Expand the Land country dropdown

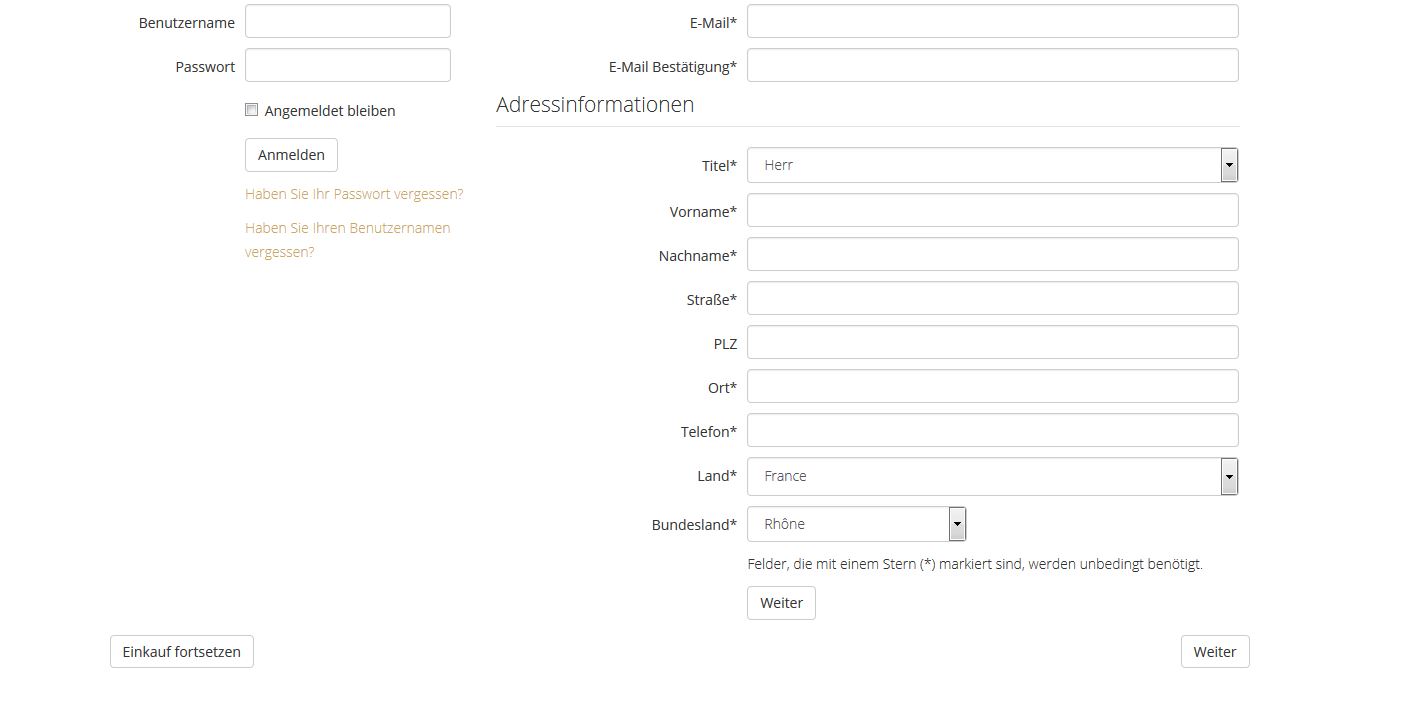tap(992, 476)
